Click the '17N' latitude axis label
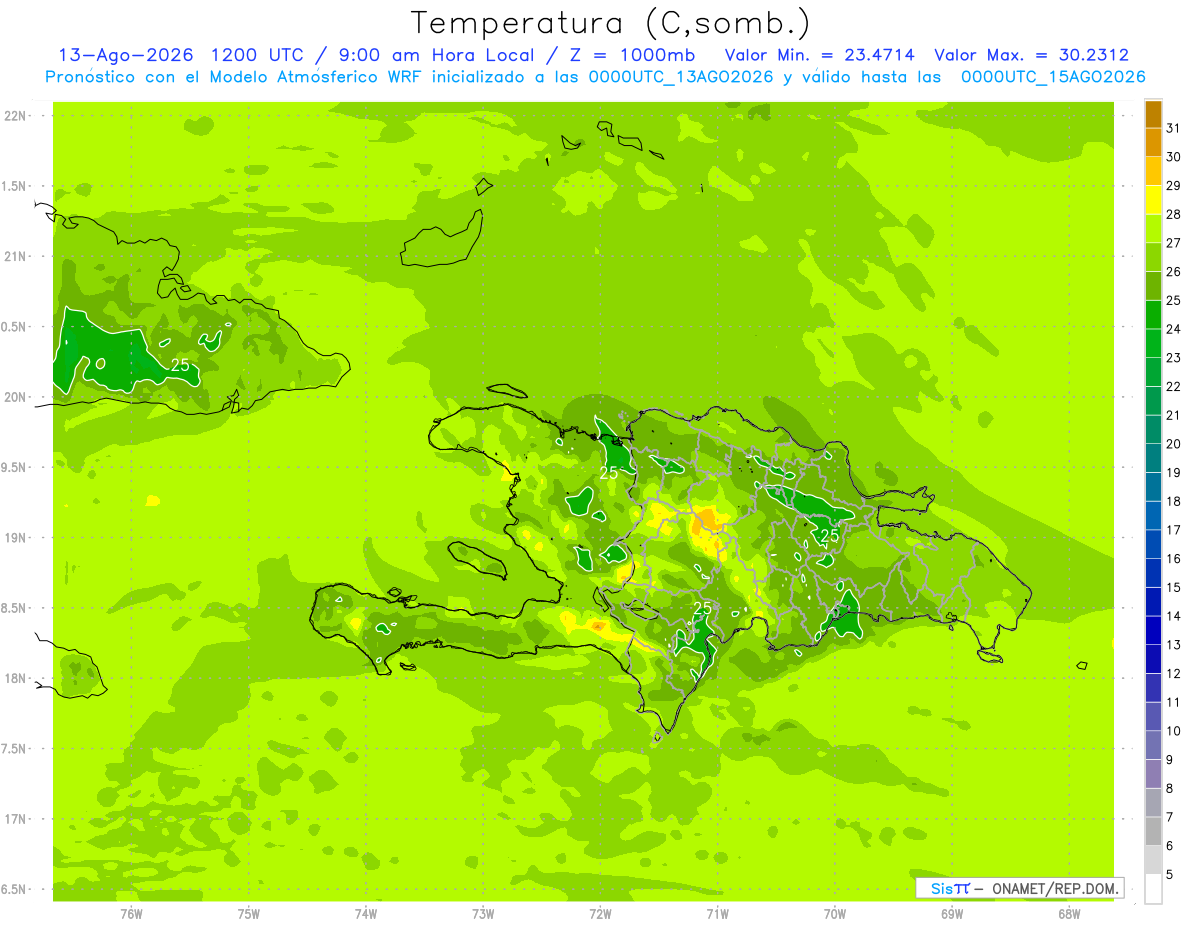 pos(15,819)
